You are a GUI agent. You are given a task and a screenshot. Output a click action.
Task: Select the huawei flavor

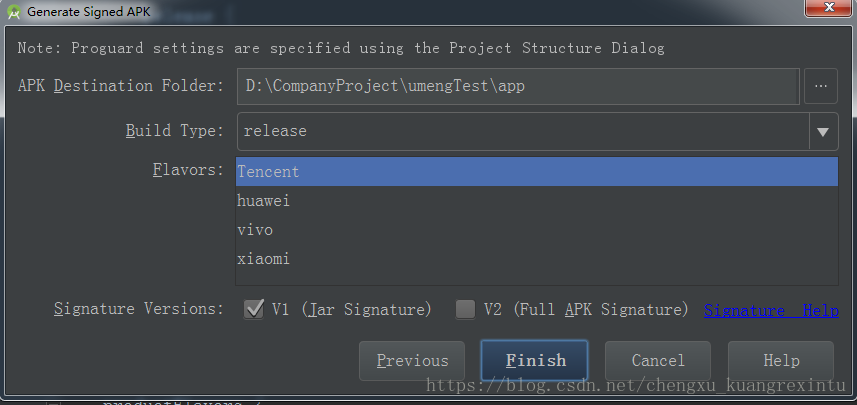pyautogui.click(x=537, y=201)
